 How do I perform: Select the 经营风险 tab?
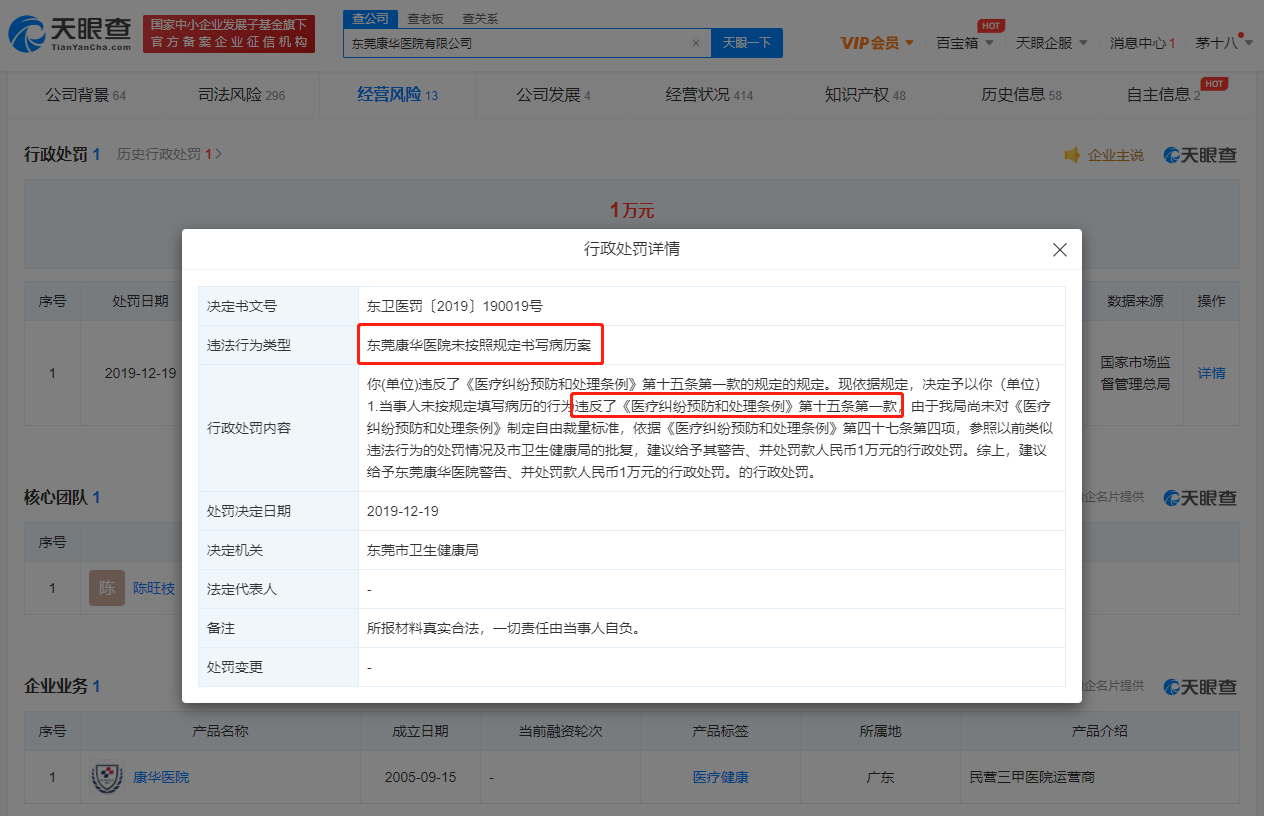point(397,95)
